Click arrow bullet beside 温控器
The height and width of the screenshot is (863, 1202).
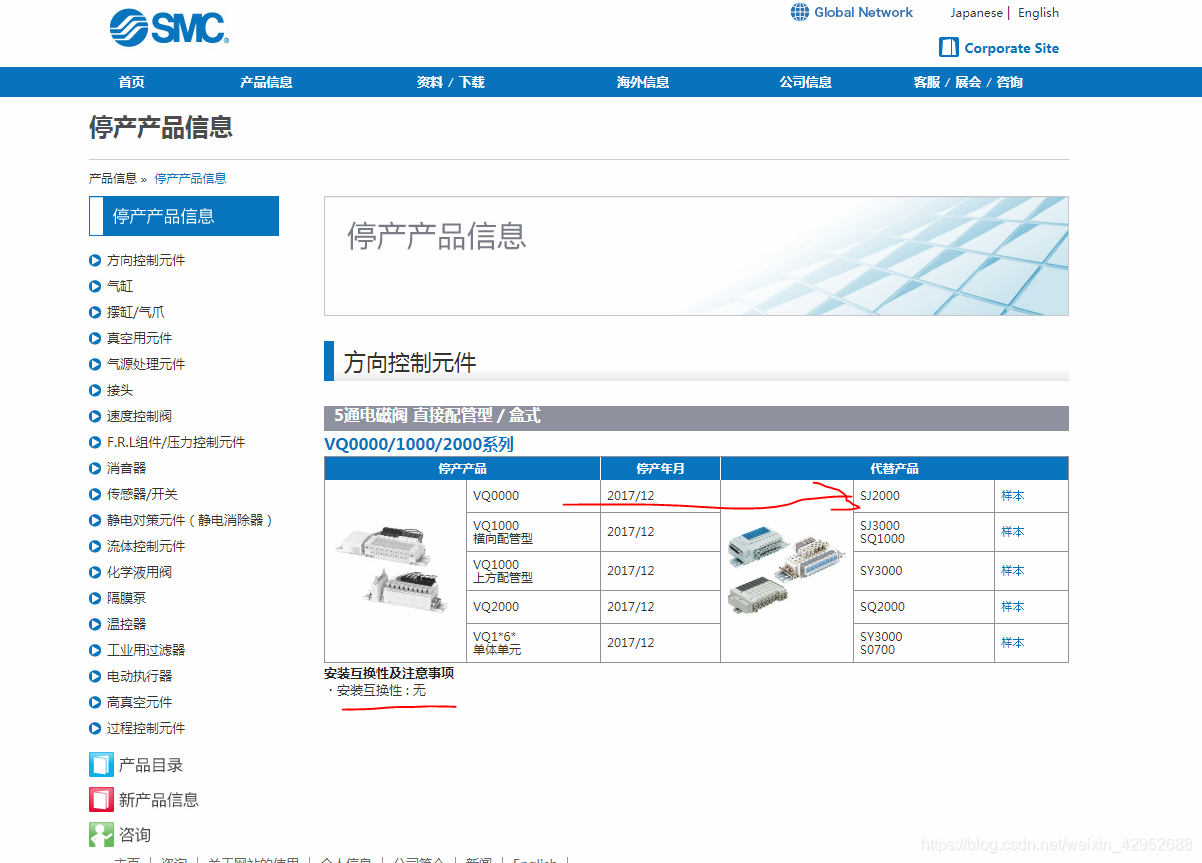95,624
